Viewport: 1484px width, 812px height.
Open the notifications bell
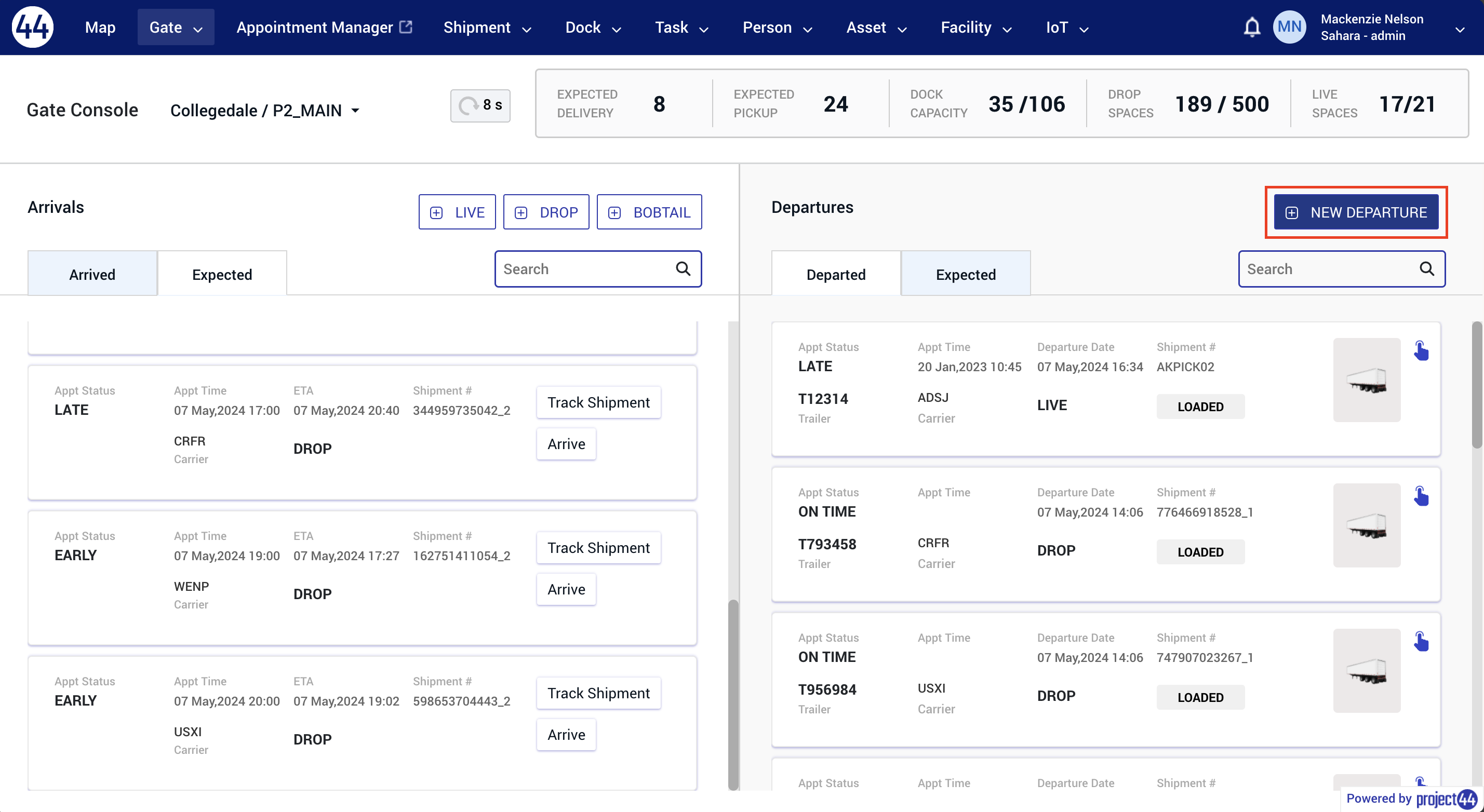point(1252,27)
